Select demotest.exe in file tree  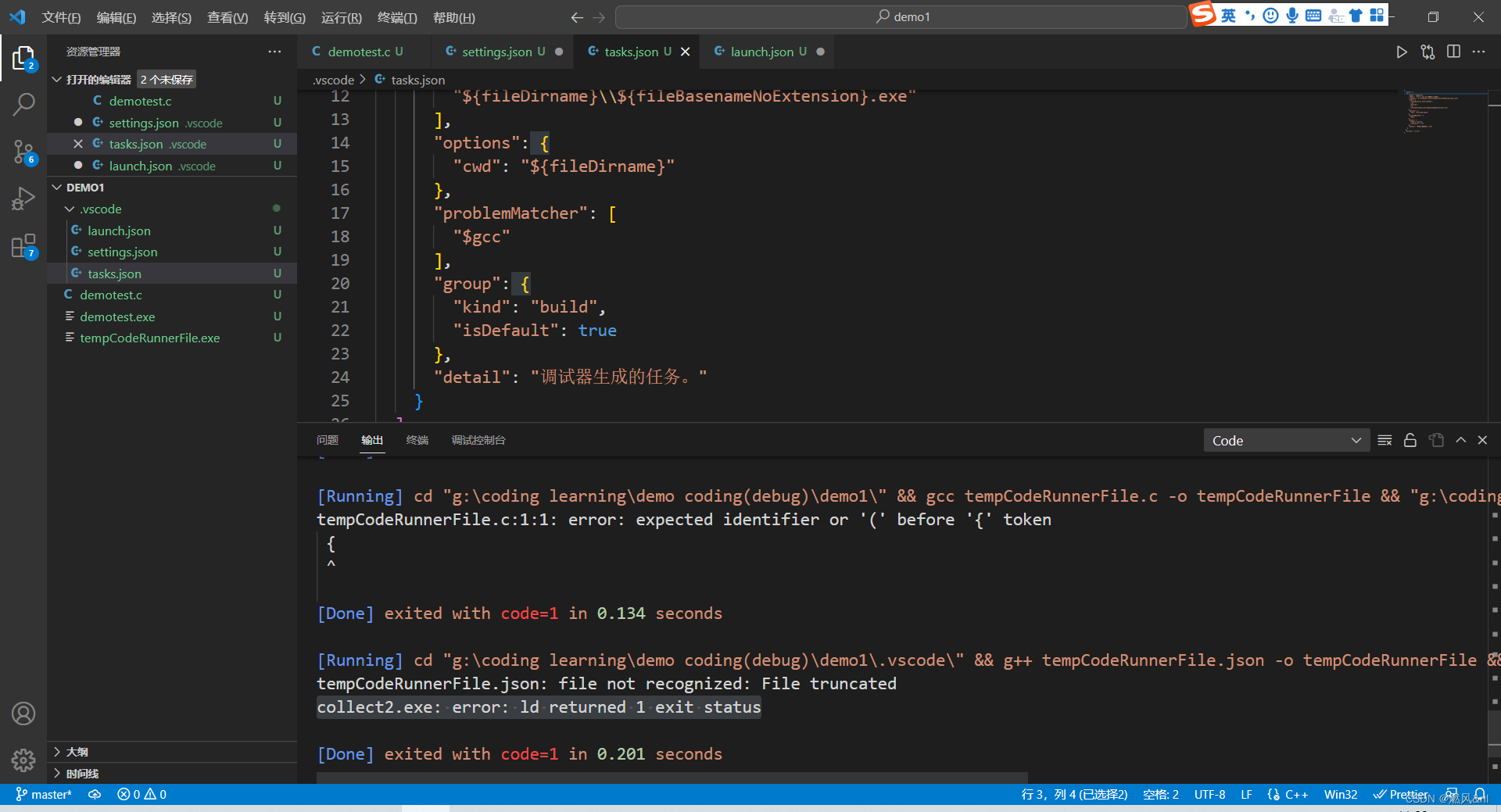172,317
